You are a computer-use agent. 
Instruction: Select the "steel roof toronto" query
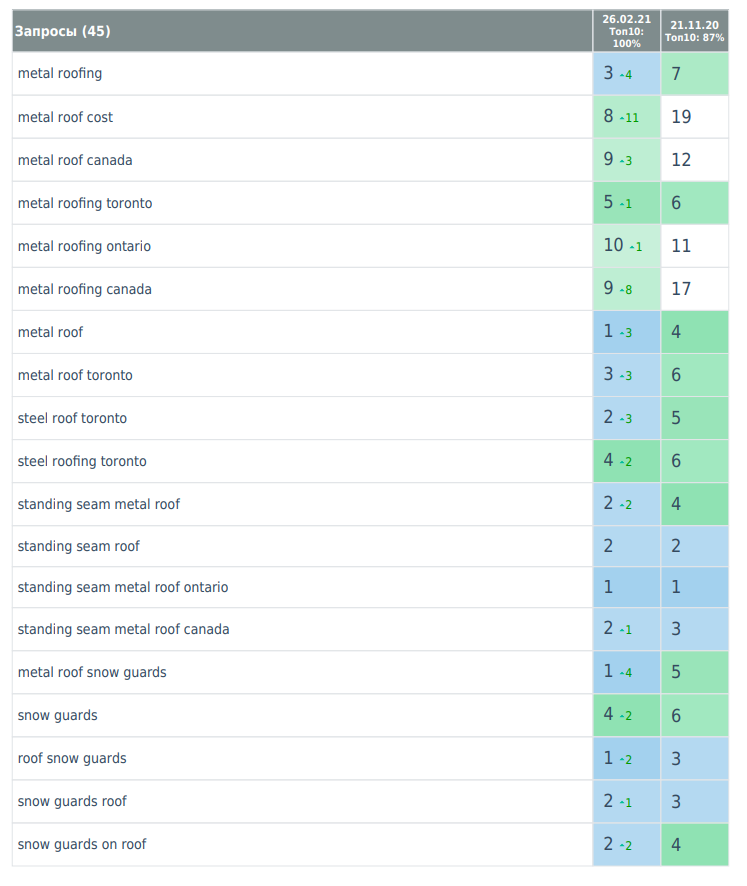pyautogui.click(x=72, y=418)
